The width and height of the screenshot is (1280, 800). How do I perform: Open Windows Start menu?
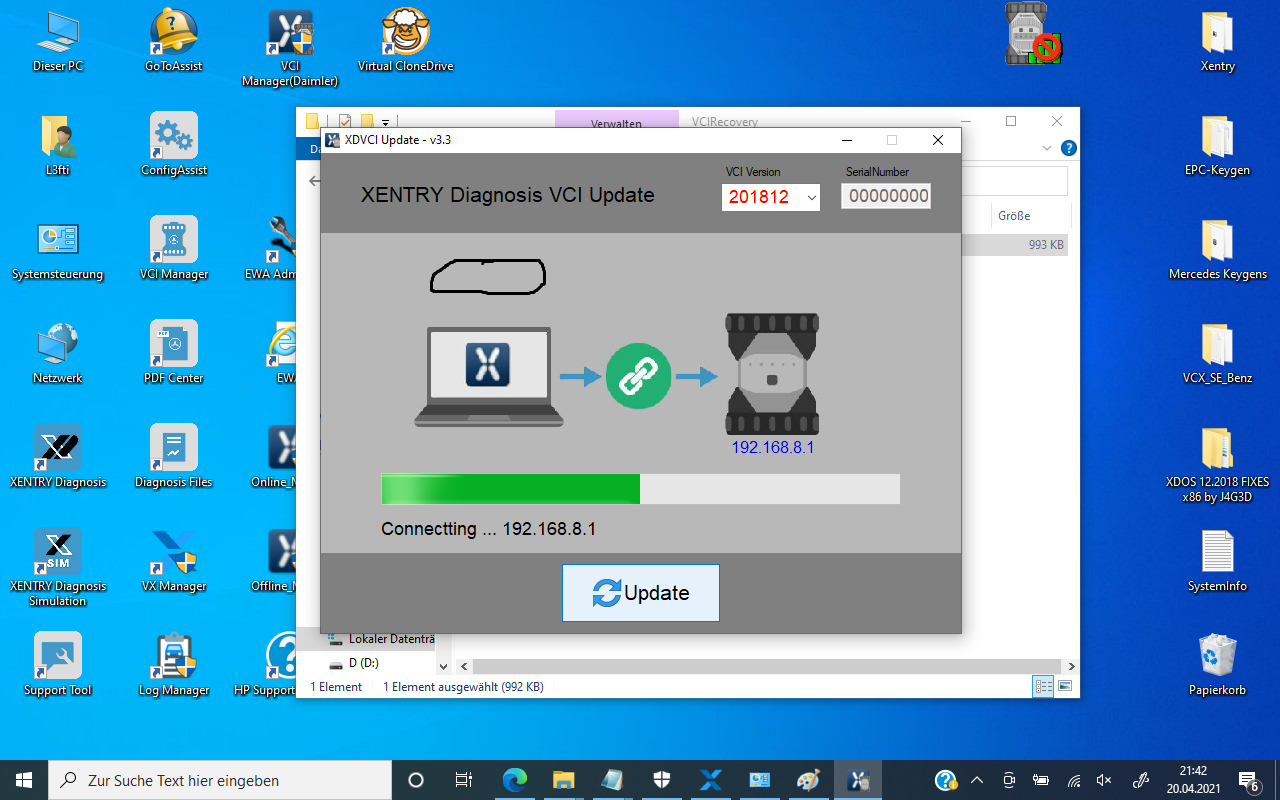(x=24, y=780)
